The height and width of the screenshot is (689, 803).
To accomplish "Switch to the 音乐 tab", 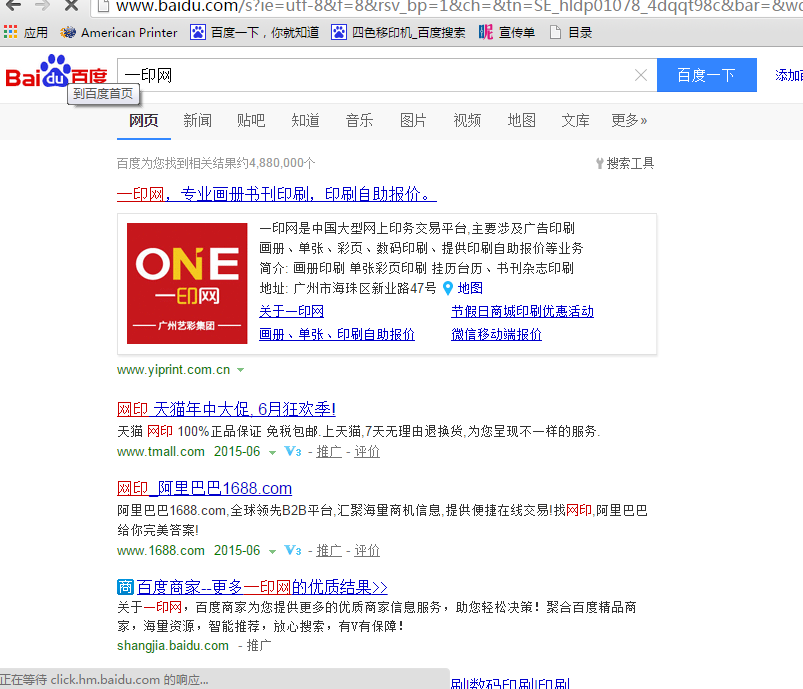I will [x=359, y=120].
